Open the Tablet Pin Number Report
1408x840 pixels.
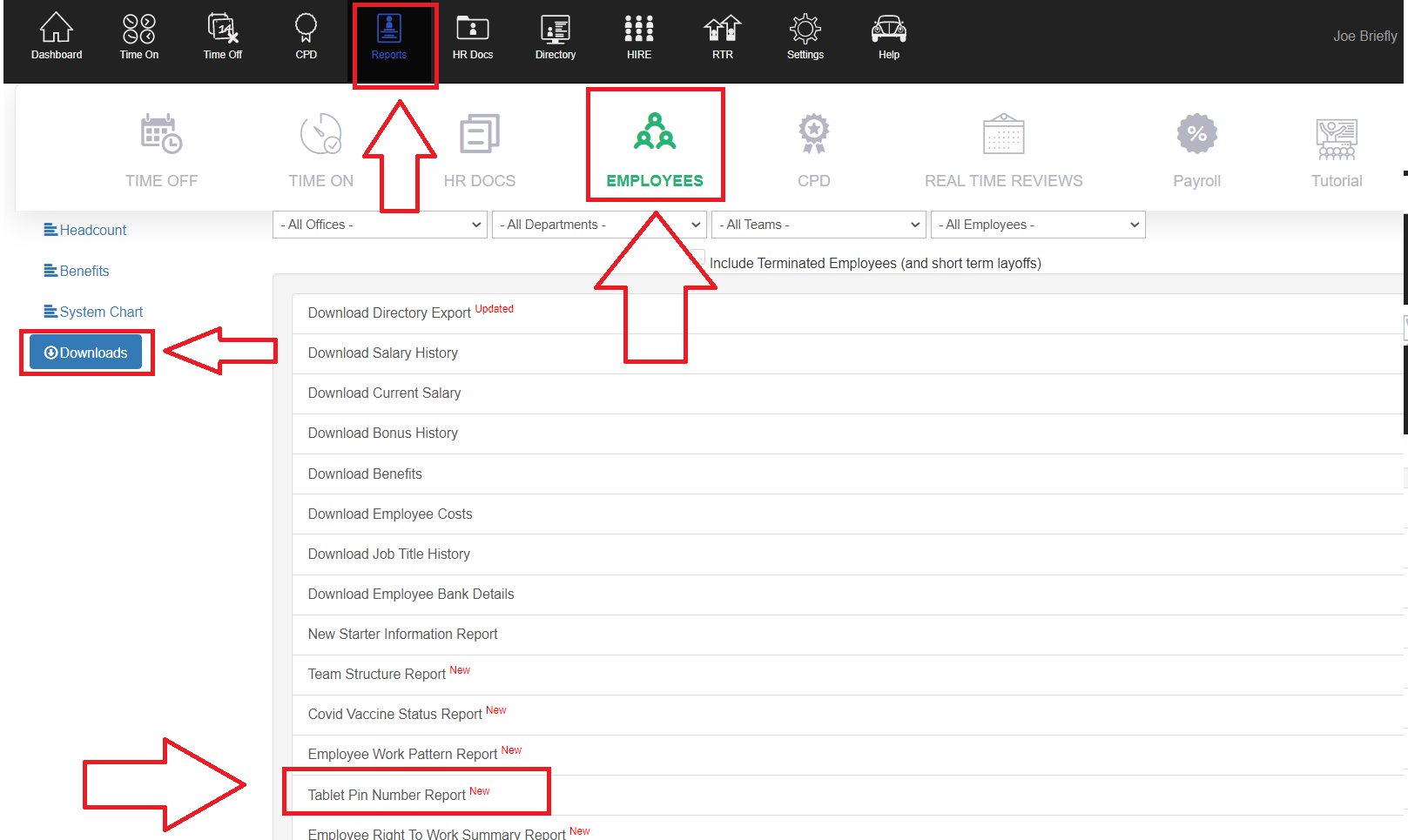click(x=386, y=795)
